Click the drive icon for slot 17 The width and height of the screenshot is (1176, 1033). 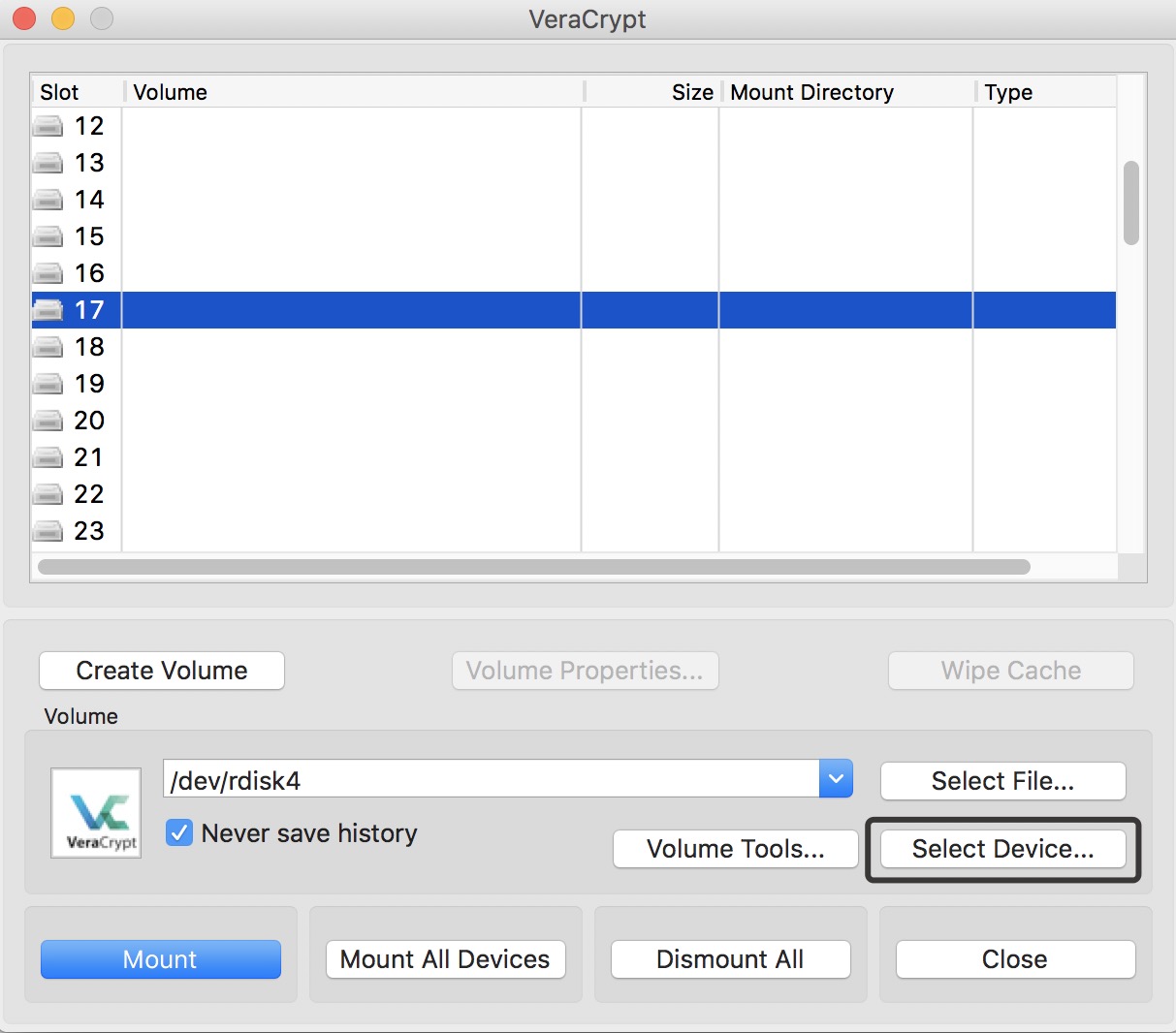coord(48,310)
